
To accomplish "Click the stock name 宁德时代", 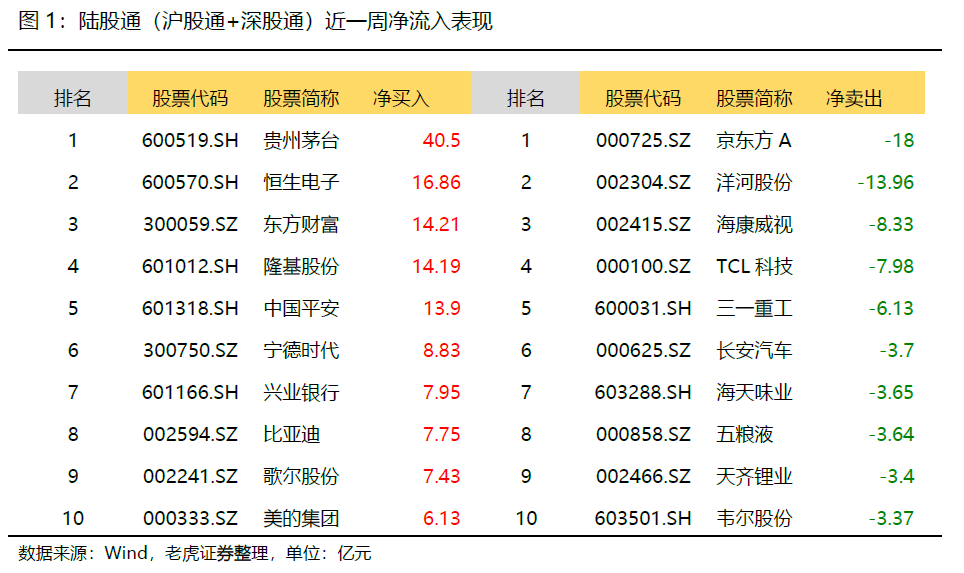I will 301,350.
